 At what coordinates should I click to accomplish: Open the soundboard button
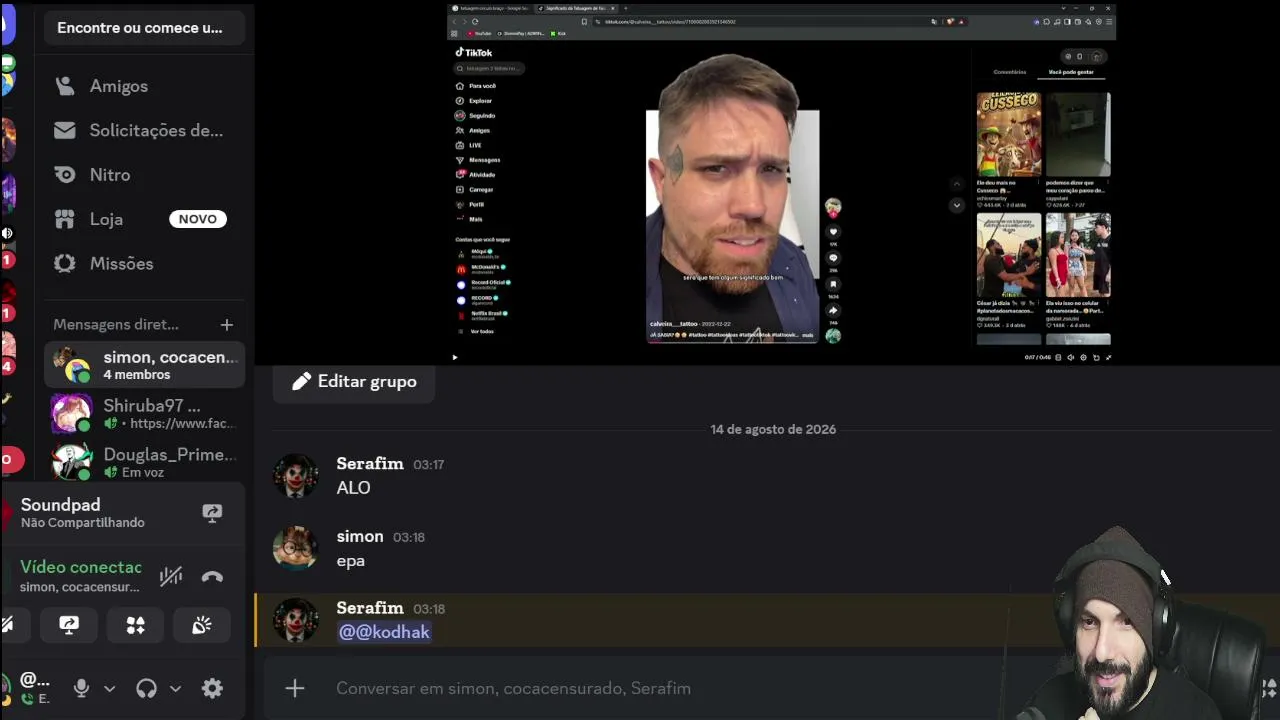202,625
